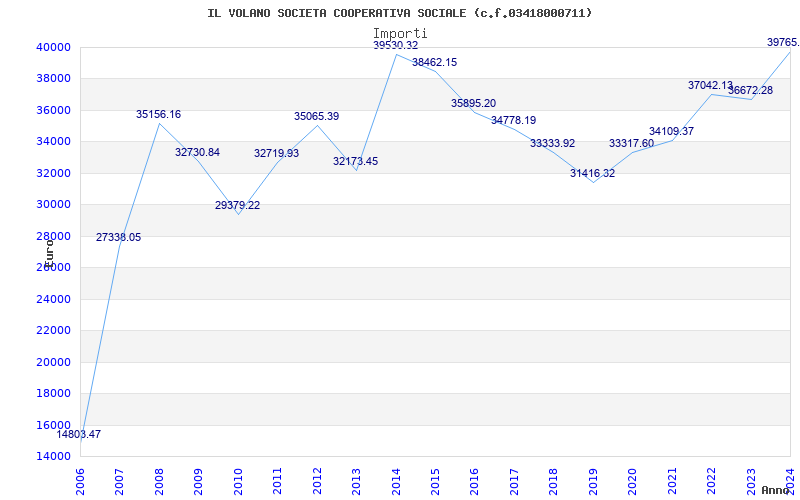Screen dimensions: 800x500
Task: Click the 2017 x-axis year label
Action: click(514, 482)
